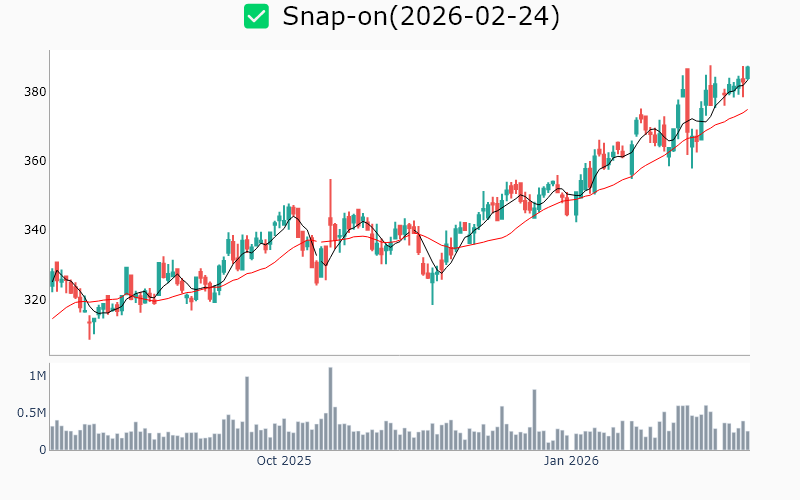800x500 pixels.
Task: Click the lowest candle at the chart's far left
Action: (x=89, y=328)
